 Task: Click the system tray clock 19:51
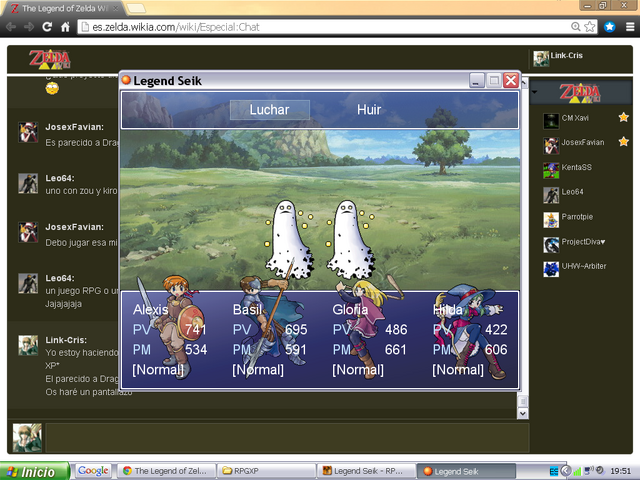pyautogui.click(x=620, y=471)
